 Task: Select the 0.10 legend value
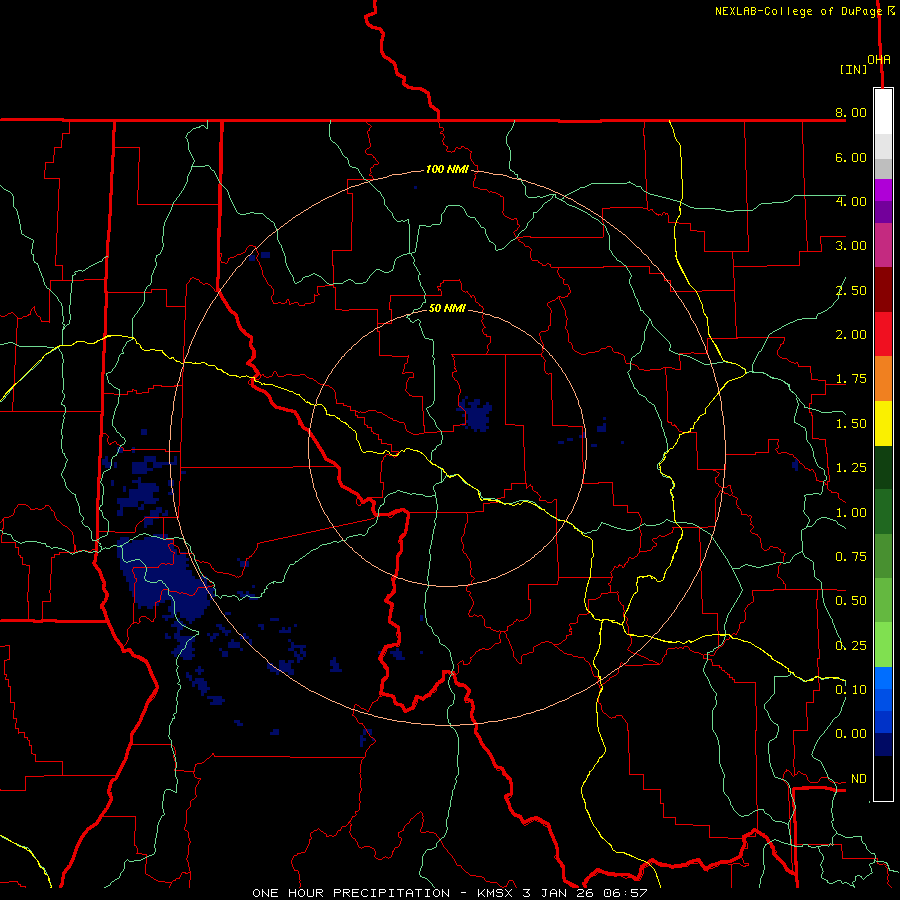(x=851, y=690)
